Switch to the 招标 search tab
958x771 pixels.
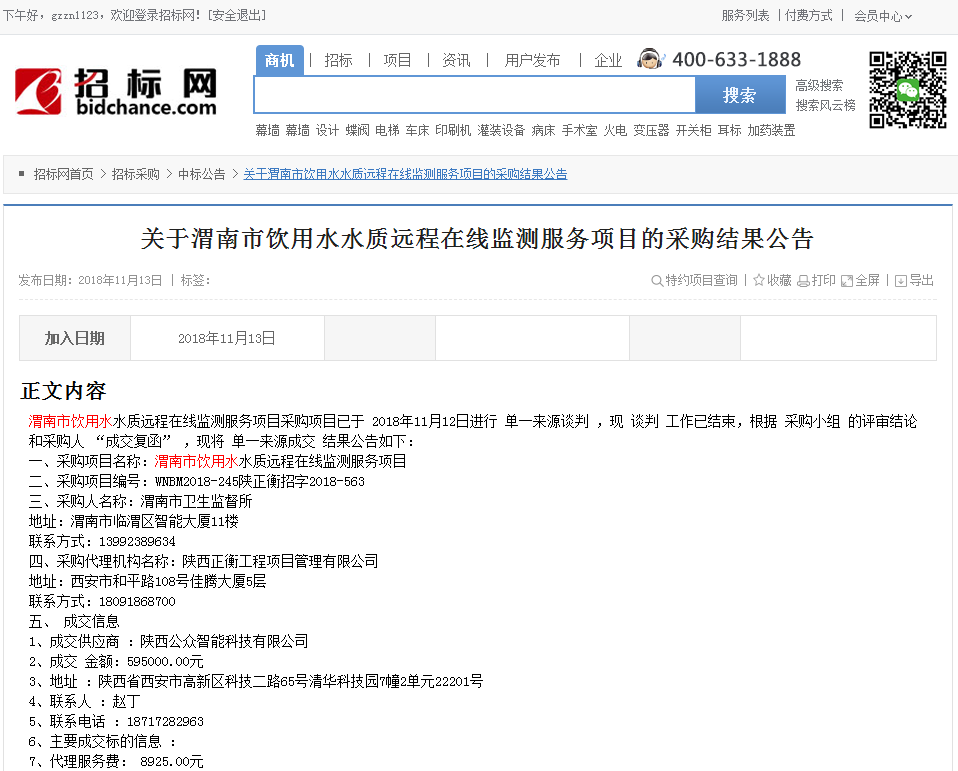tap(338, 60)
